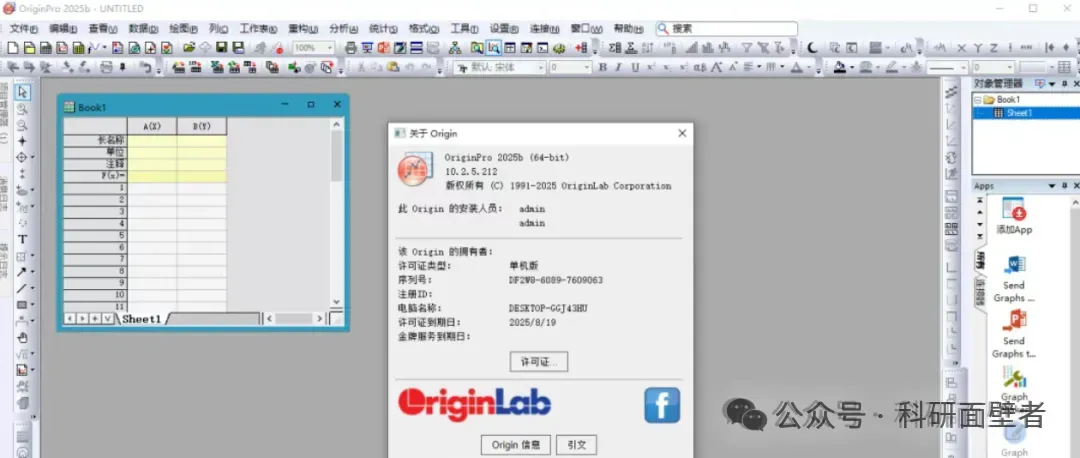Click Book1 horizontal scrollbar right arrow
The image size is (1080, 458).
pos(320,319)
